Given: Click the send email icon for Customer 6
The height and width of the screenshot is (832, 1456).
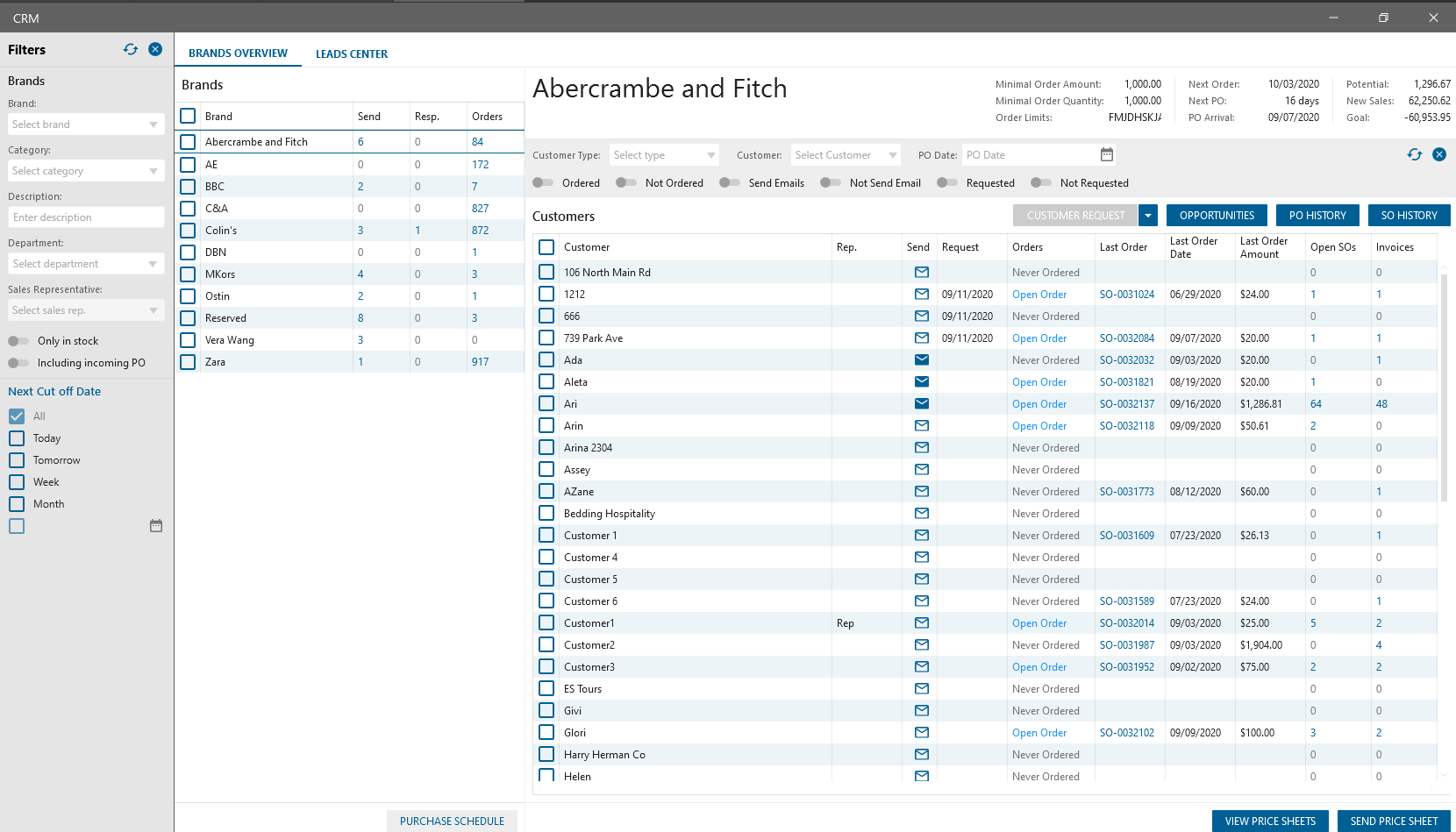Looking at the screenshot, I should pos(922,601).
